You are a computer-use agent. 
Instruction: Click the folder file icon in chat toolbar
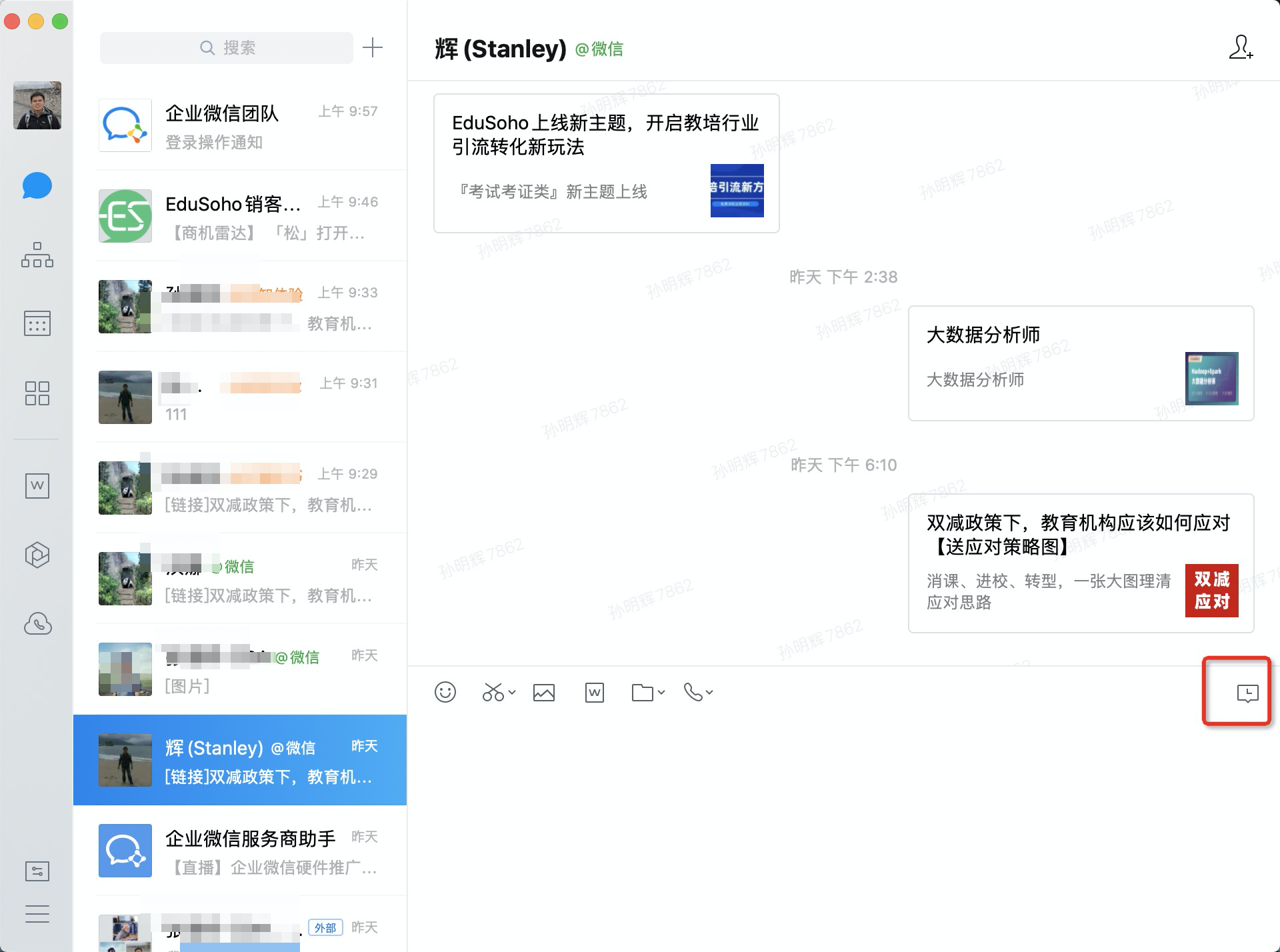(x=643, y=693)
